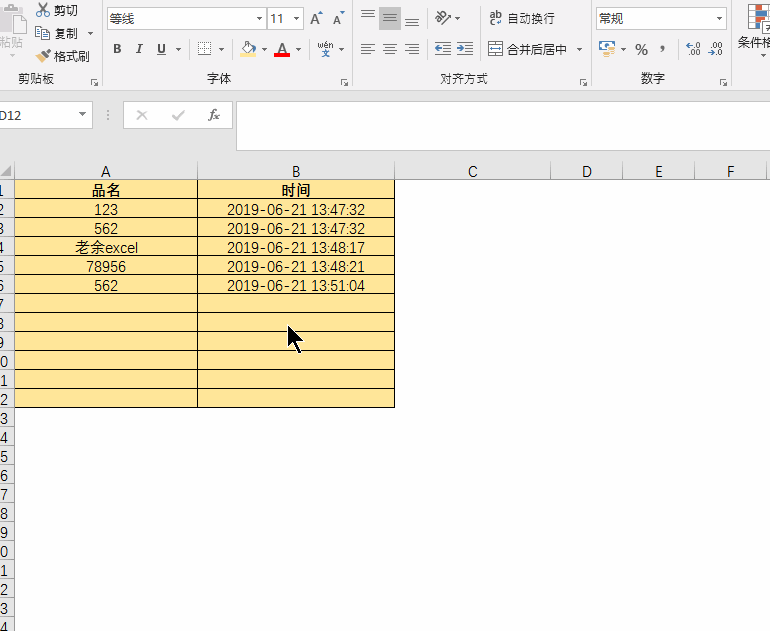Image resolution: width=770 pixels, height=631 pixels.
Task: Open alignment (对齐方式) dialog launcher
Action: click(x=583, y=82)
